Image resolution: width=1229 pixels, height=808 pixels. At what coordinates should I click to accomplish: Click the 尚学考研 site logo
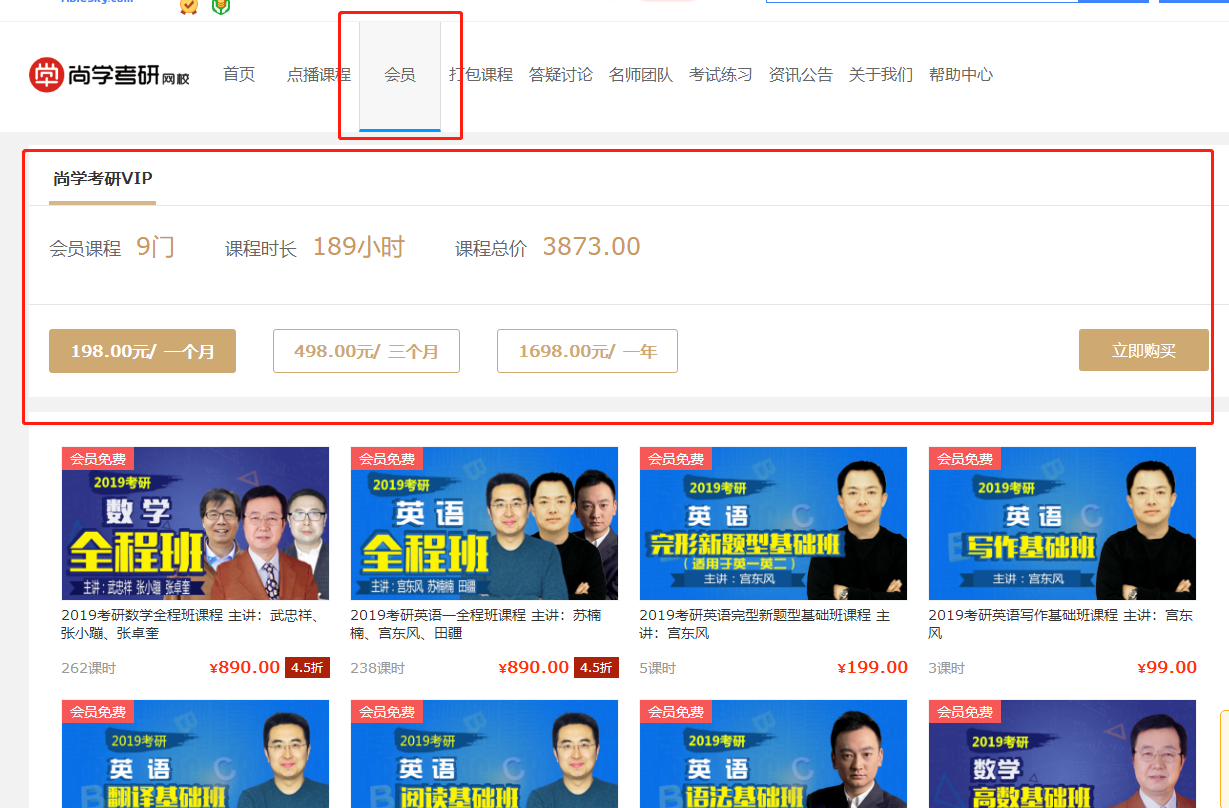pos(109,75)
